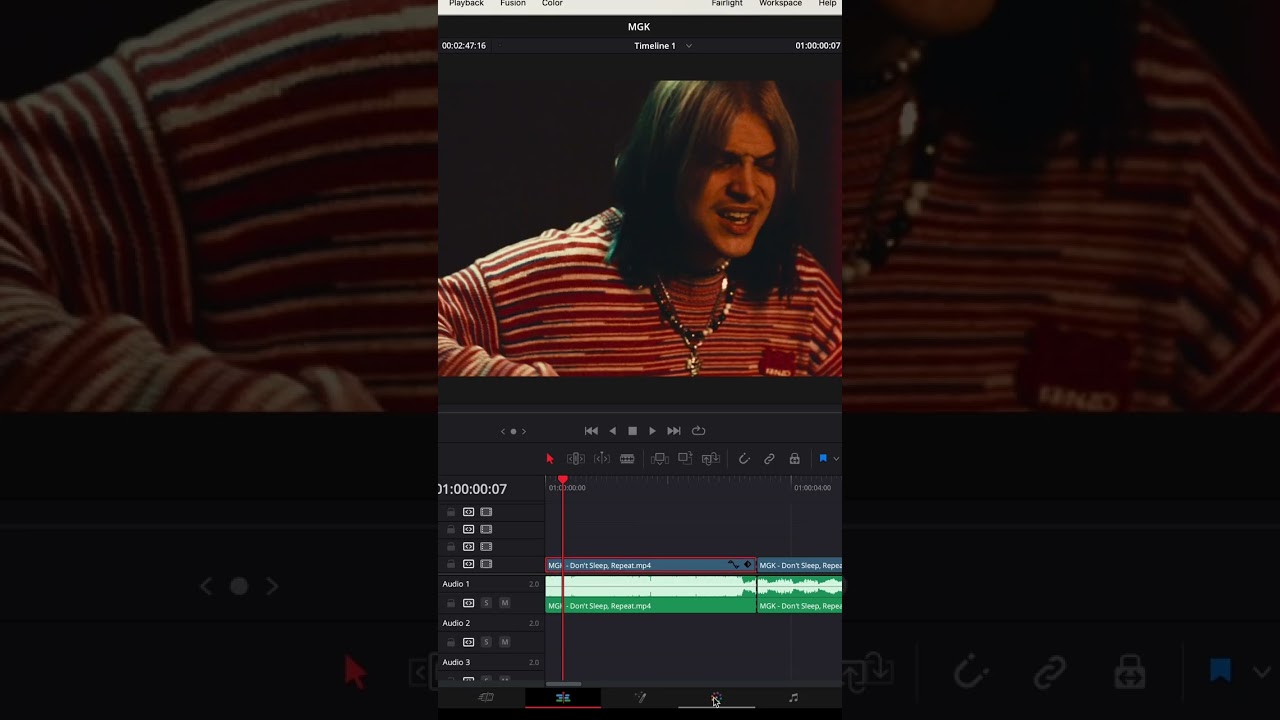The width and height of the screenshot is (1280, 720).
Task: Click the timeline playhead handle on ruler
Action: tap(563, 481)
